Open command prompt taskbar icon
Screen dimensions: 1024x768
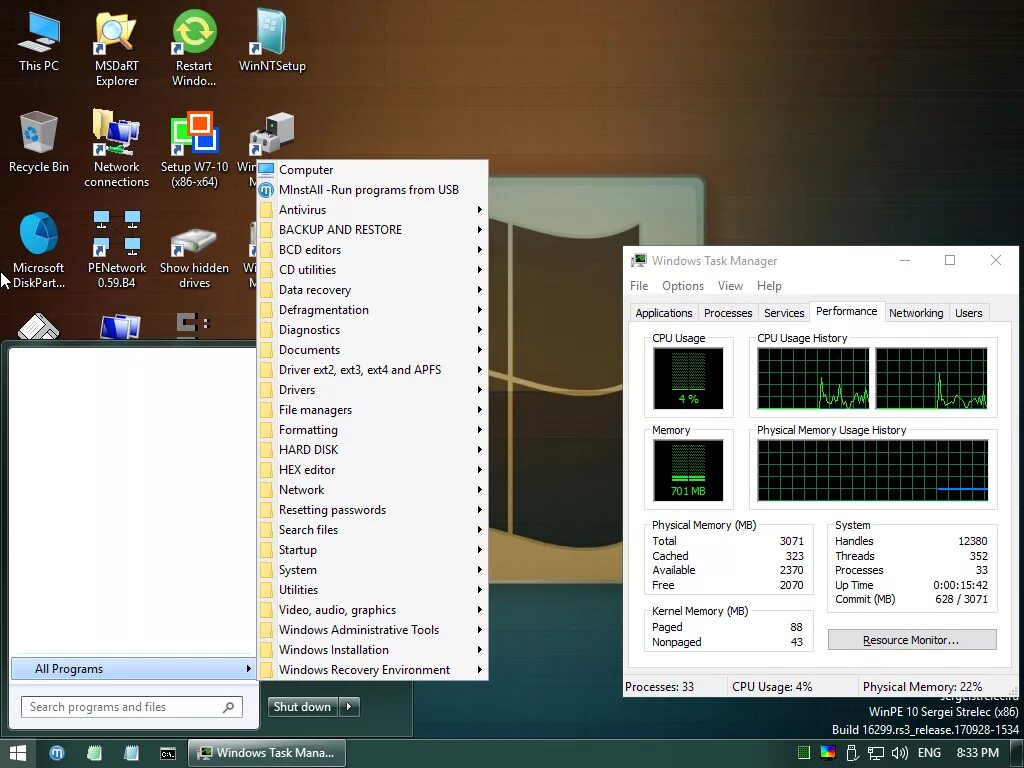pos(168,753)
